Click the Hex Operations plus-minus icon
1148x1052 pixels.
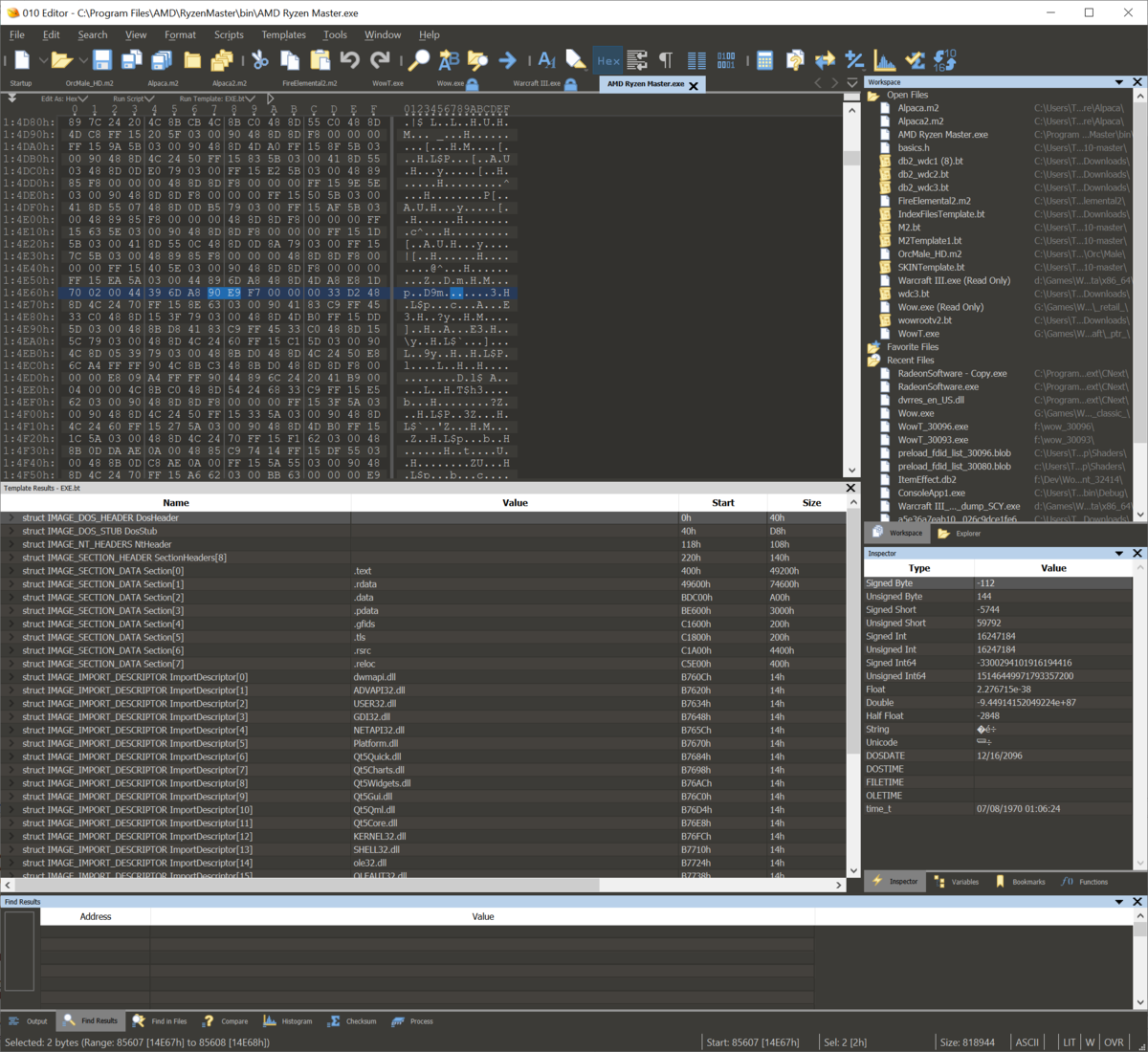point(855,60)
